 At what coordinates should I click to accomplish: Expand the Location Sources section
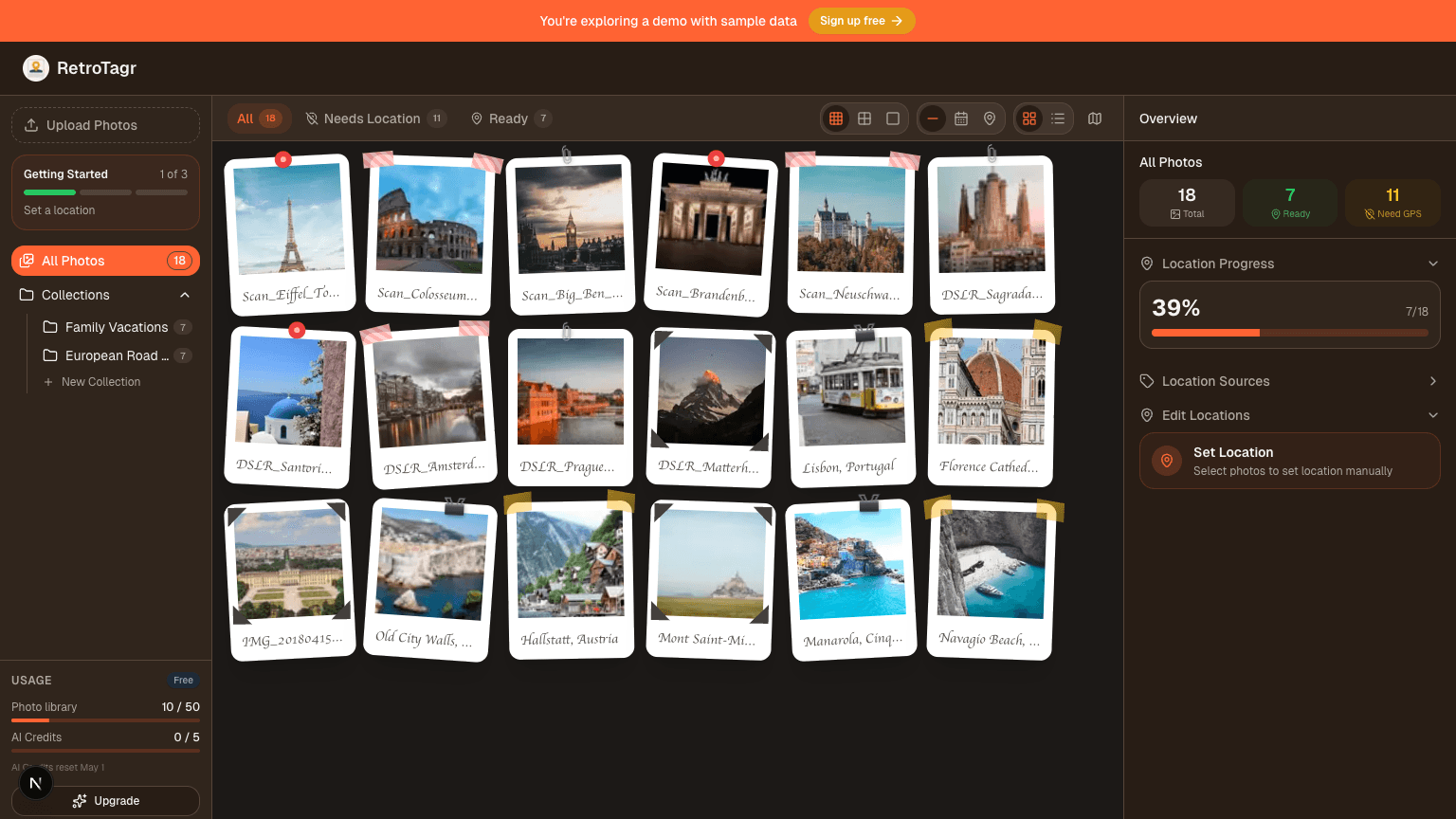[1432, 381]
